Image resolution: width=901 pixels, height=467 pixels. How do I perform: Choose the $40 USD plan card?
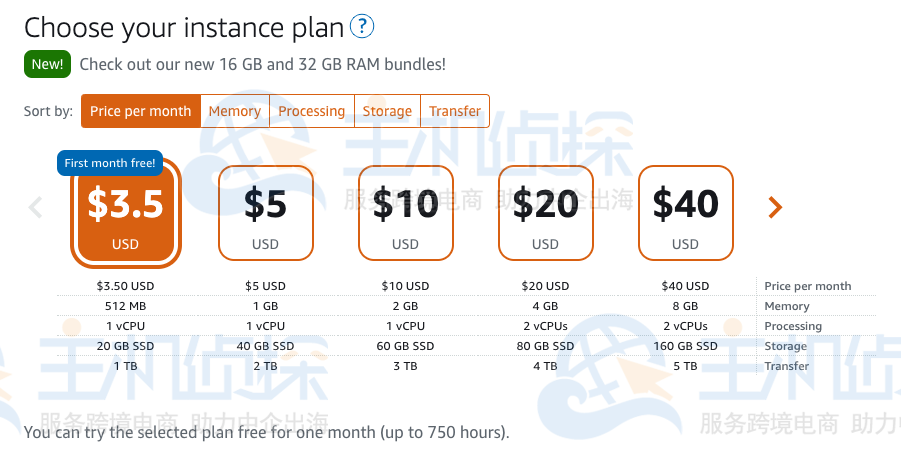686,213
